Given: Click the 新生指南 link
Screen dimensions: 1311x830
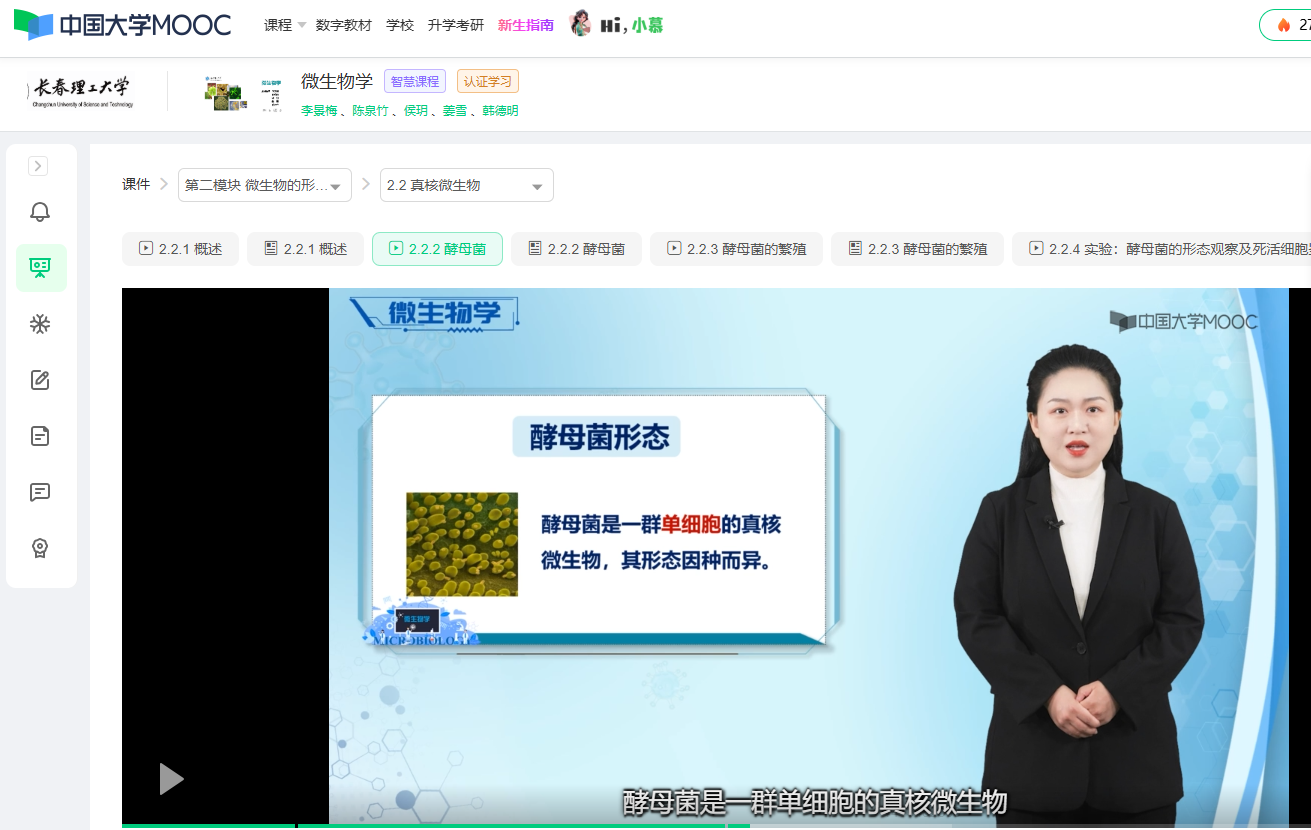Looking at the screenshot, I should point(525,25).
